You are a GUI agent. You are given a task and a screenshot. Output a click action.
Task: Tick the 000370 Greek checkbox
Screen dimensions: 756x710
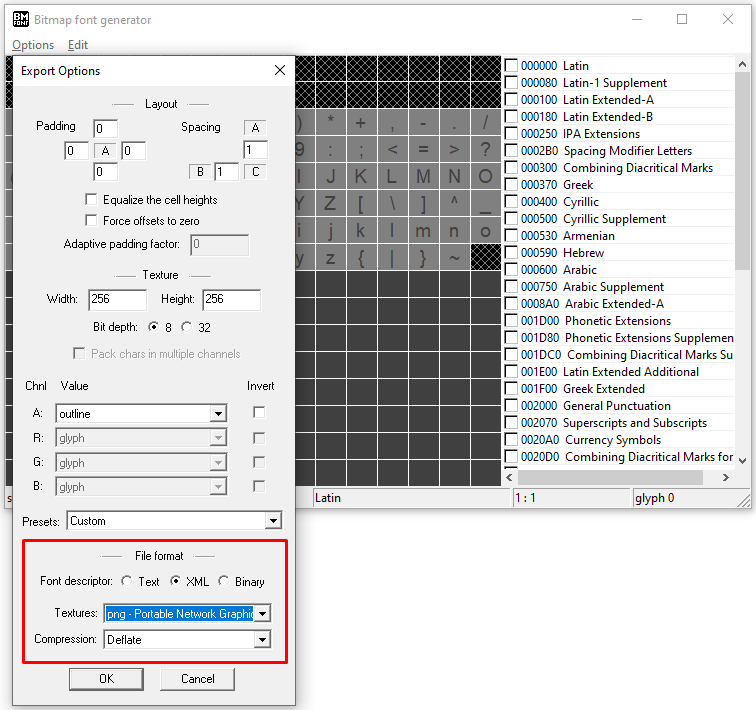coord(511,184)
